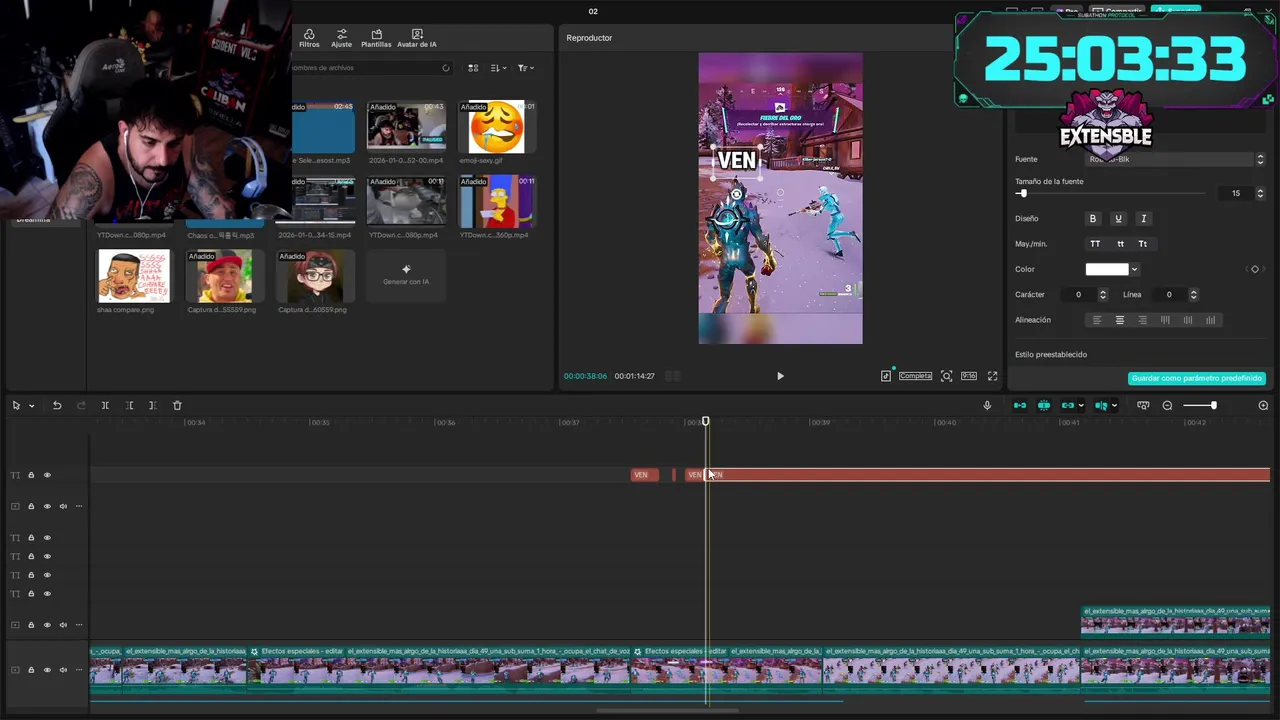Undo the last timeline action
The height and width of the screenshot is (720, 1280).
click(x=57, y=406)
